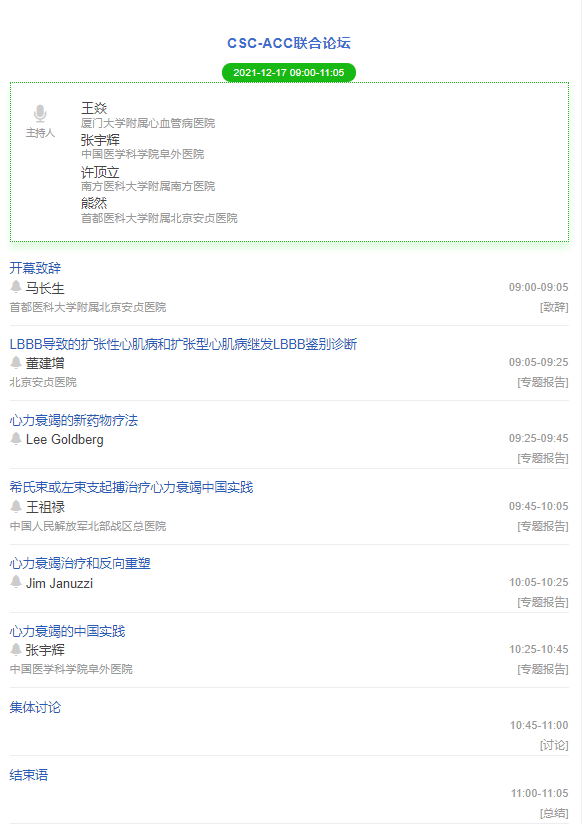
Task: Click the time 09:25-09:45
Action: tap(538, 438)
